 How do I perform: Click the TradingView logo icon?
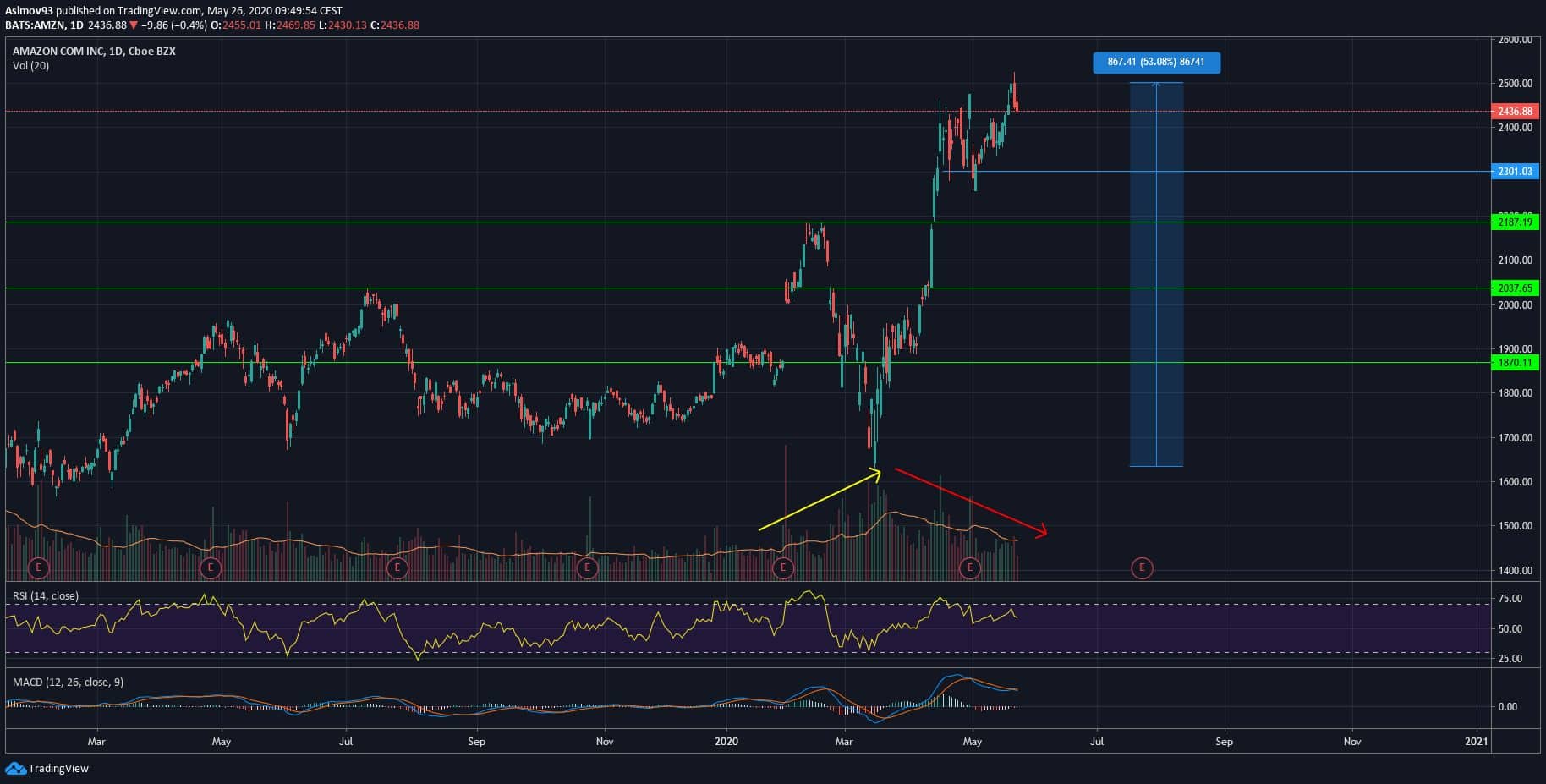[15, 769]
